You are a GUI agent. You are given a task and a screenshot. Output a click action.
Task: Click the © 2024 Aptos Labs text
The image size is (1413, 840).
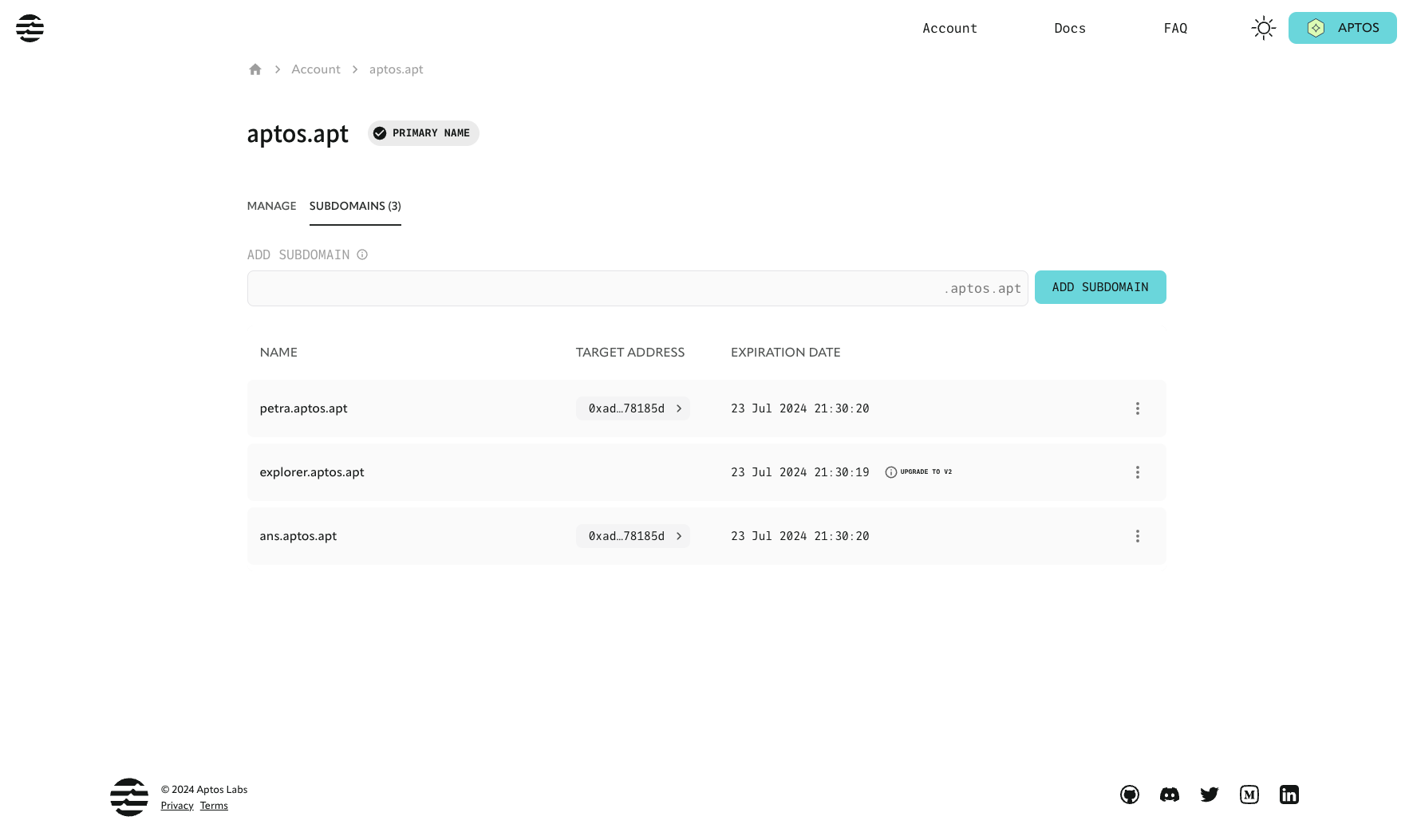204,790
